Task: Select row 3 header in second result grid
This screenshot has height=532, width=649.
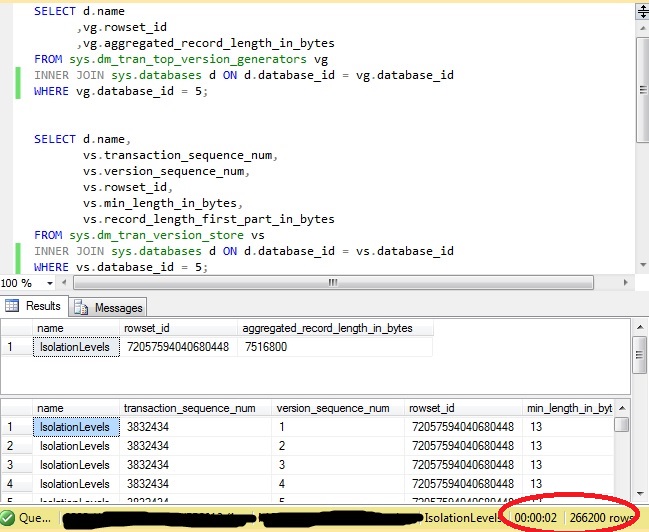Action: tap(16, 465)
